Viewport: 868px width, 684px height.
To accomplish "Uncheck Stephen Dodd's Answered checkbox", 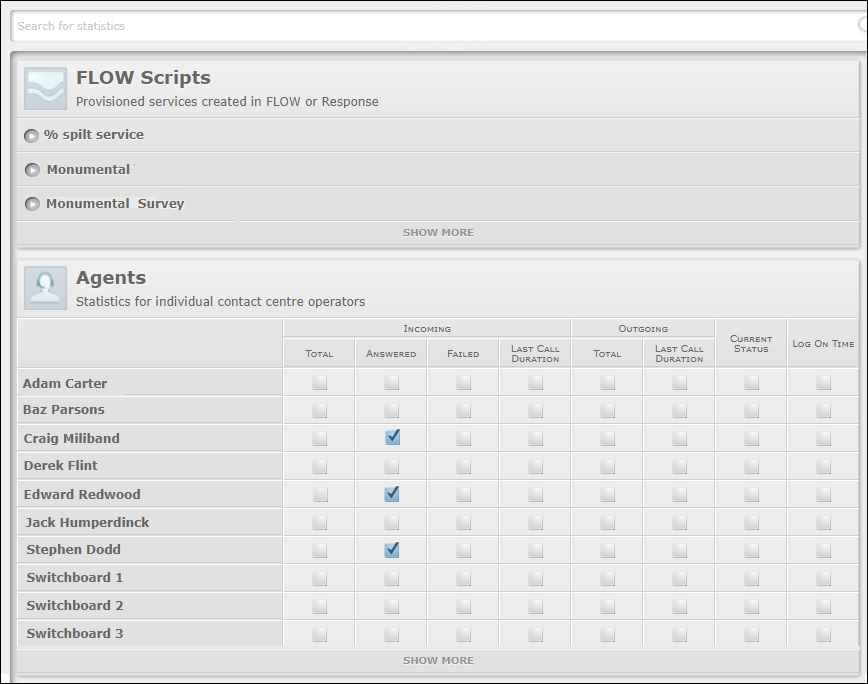I will 392,549.
